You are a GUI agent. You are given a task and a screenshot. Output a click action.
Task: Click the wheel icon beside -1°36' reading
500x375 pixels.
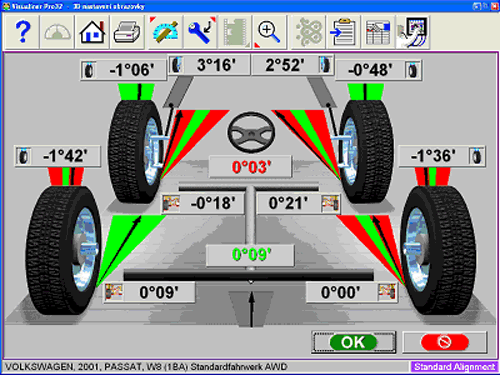pyautogui.click(x=477, y=156)
